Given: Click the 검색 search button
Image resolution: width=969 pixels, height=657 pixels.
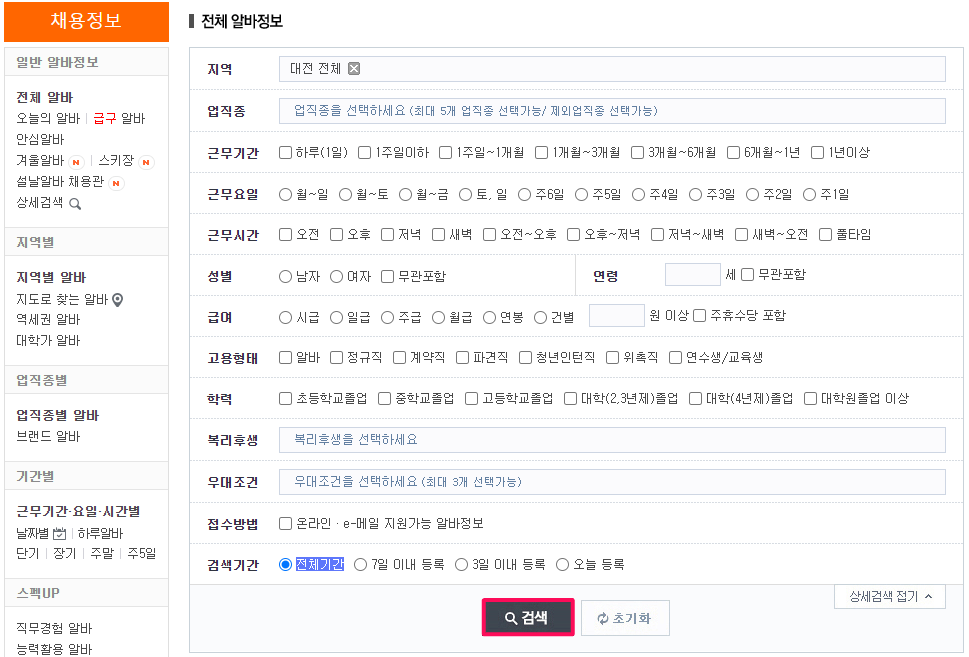Looking at the screenshot, I should click(x=528, y=617).
